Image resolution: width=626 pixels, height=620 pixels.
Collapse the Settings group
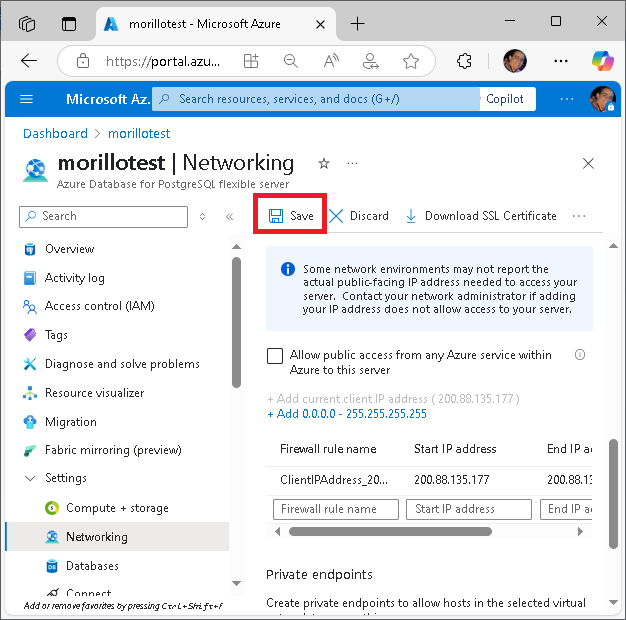pos(30,478)
